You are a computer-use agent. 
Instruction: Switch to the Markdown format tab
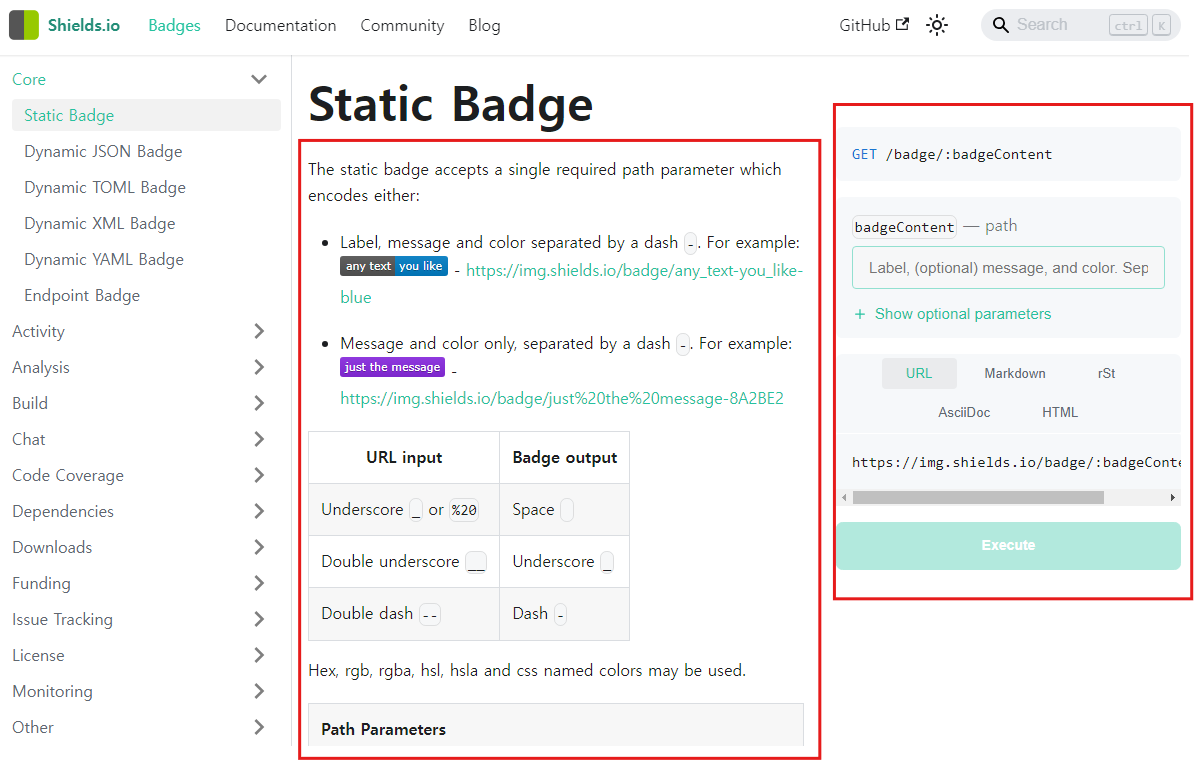point(1015,373)
